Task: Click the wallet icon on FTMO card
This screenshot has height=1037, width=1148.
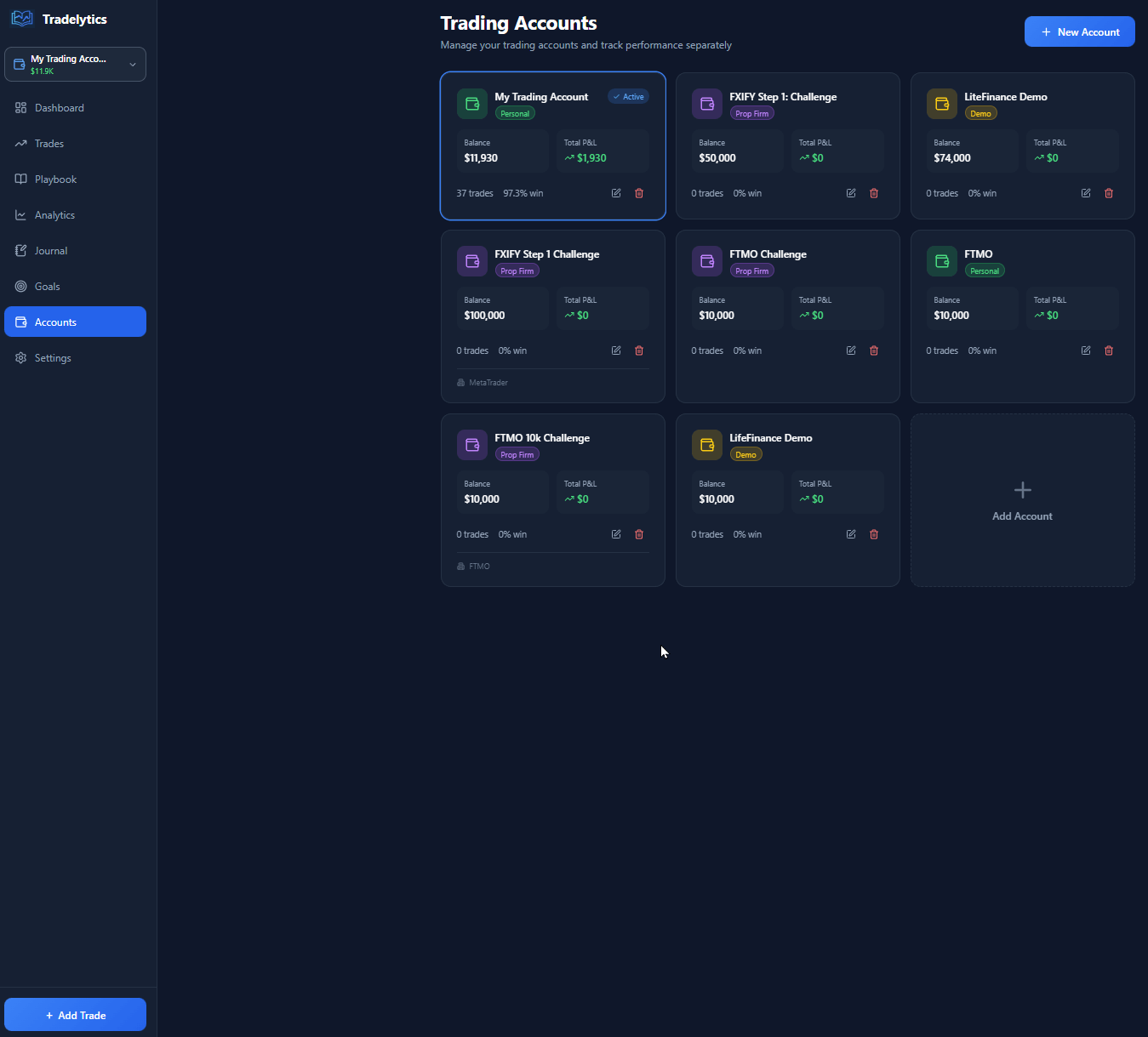Action: (x=942, y=261)
